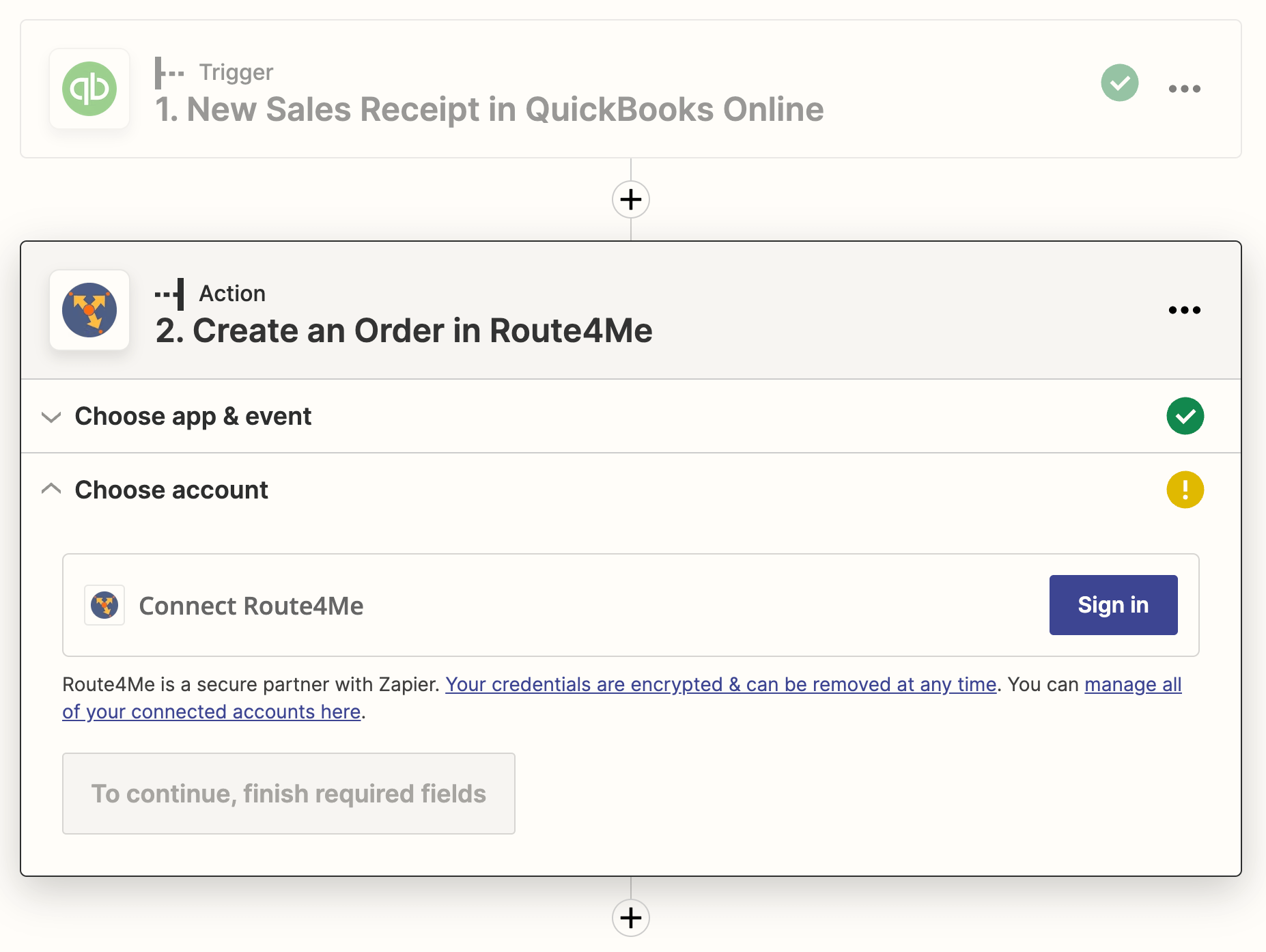The width and height of the screenshot is (1266, 952).
Task: Click the Choose account heading
Action: coord(171,490)
